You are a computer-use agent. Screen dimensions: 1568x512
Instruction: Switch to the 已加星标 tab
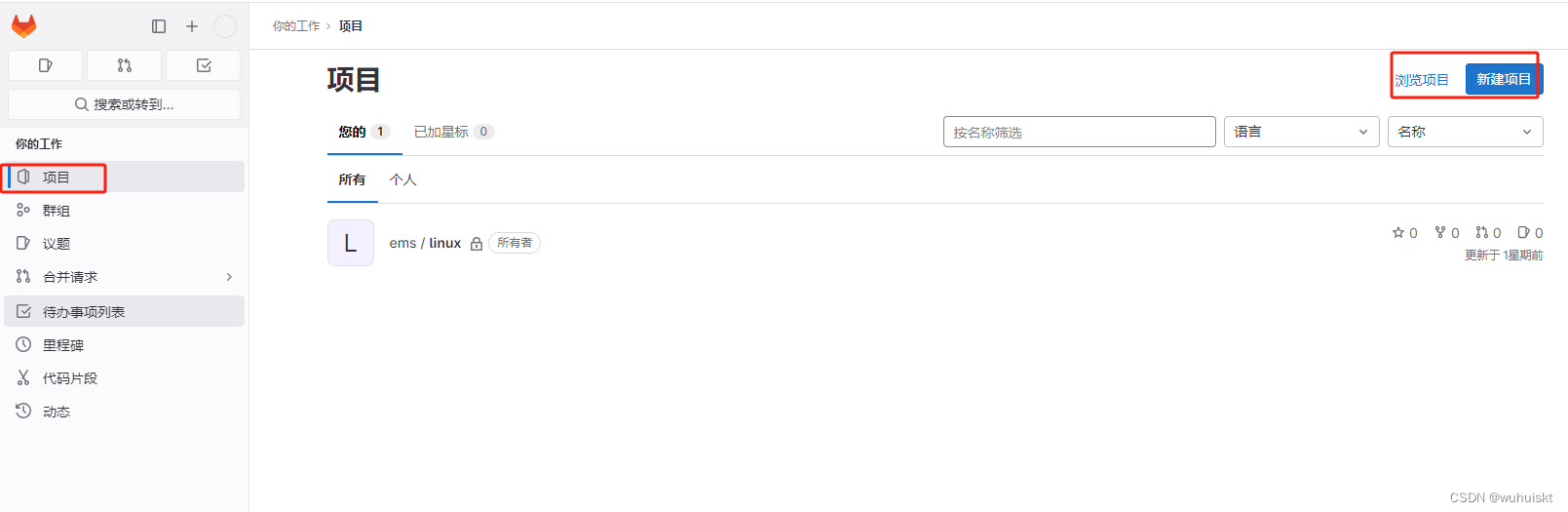click(454, 132)
